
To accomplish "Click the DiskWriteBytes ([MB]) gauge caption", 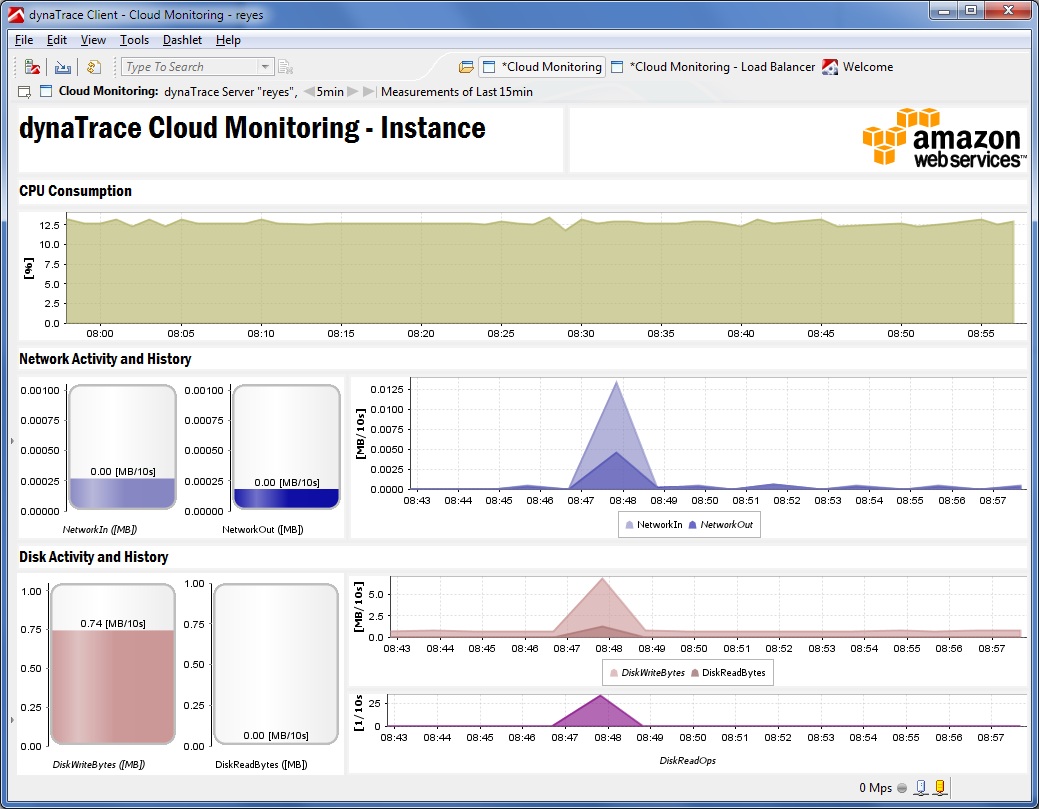I will click(99, 765).
